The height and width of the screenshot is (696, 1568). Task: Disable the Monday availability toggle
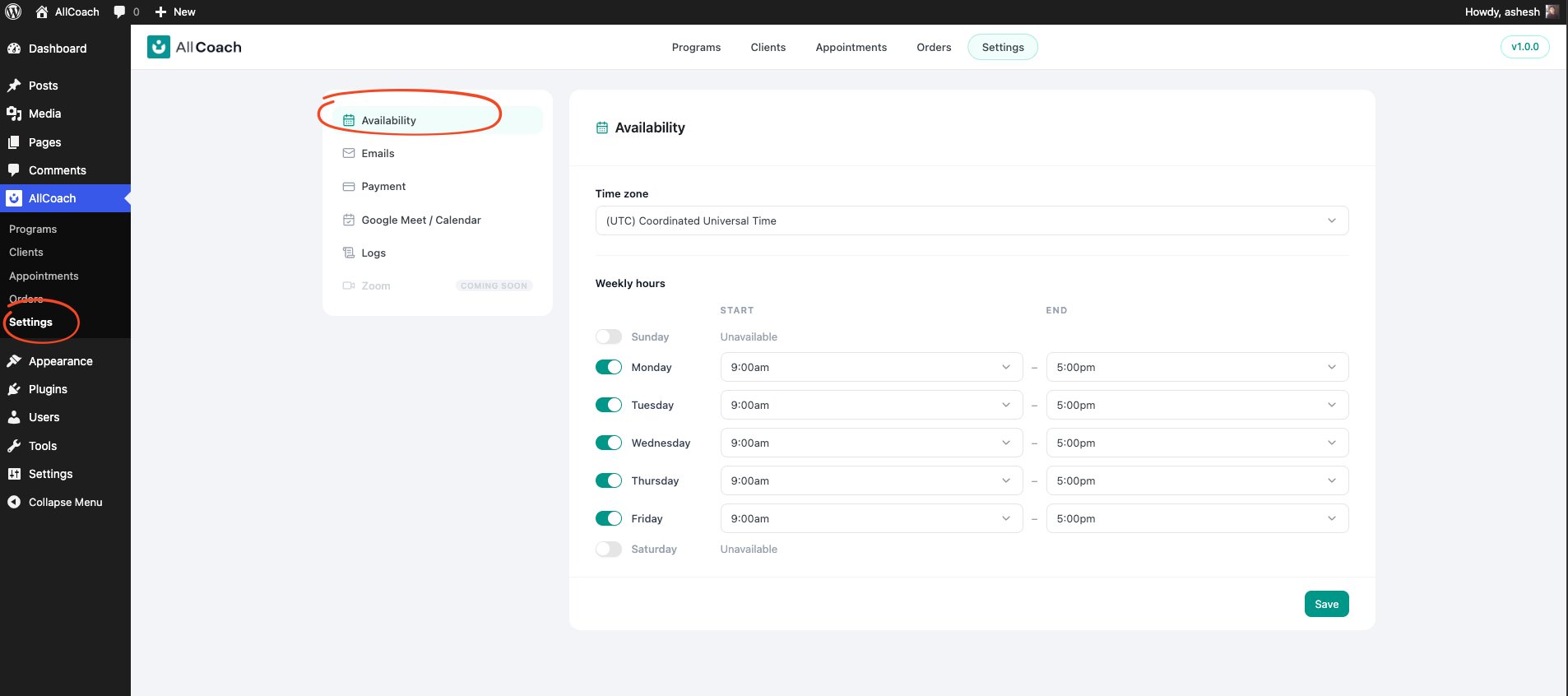tap(609, 367)
